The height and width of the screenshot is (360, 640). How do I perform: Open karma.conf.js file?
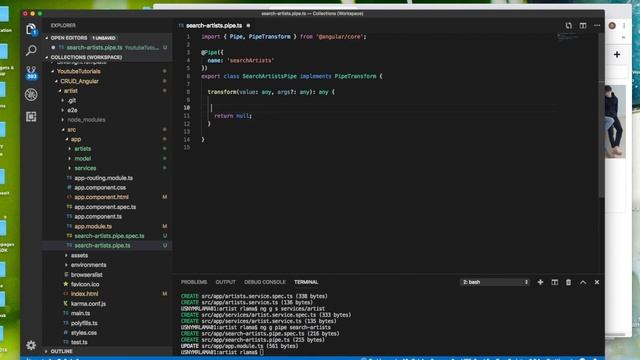88,304
